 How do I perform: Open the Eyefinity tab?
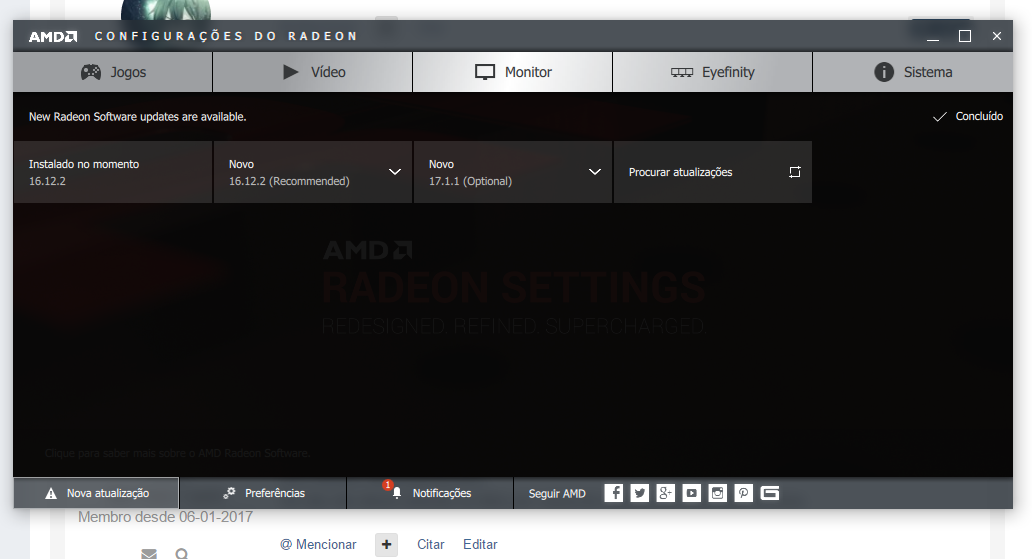tap(713, 72)
